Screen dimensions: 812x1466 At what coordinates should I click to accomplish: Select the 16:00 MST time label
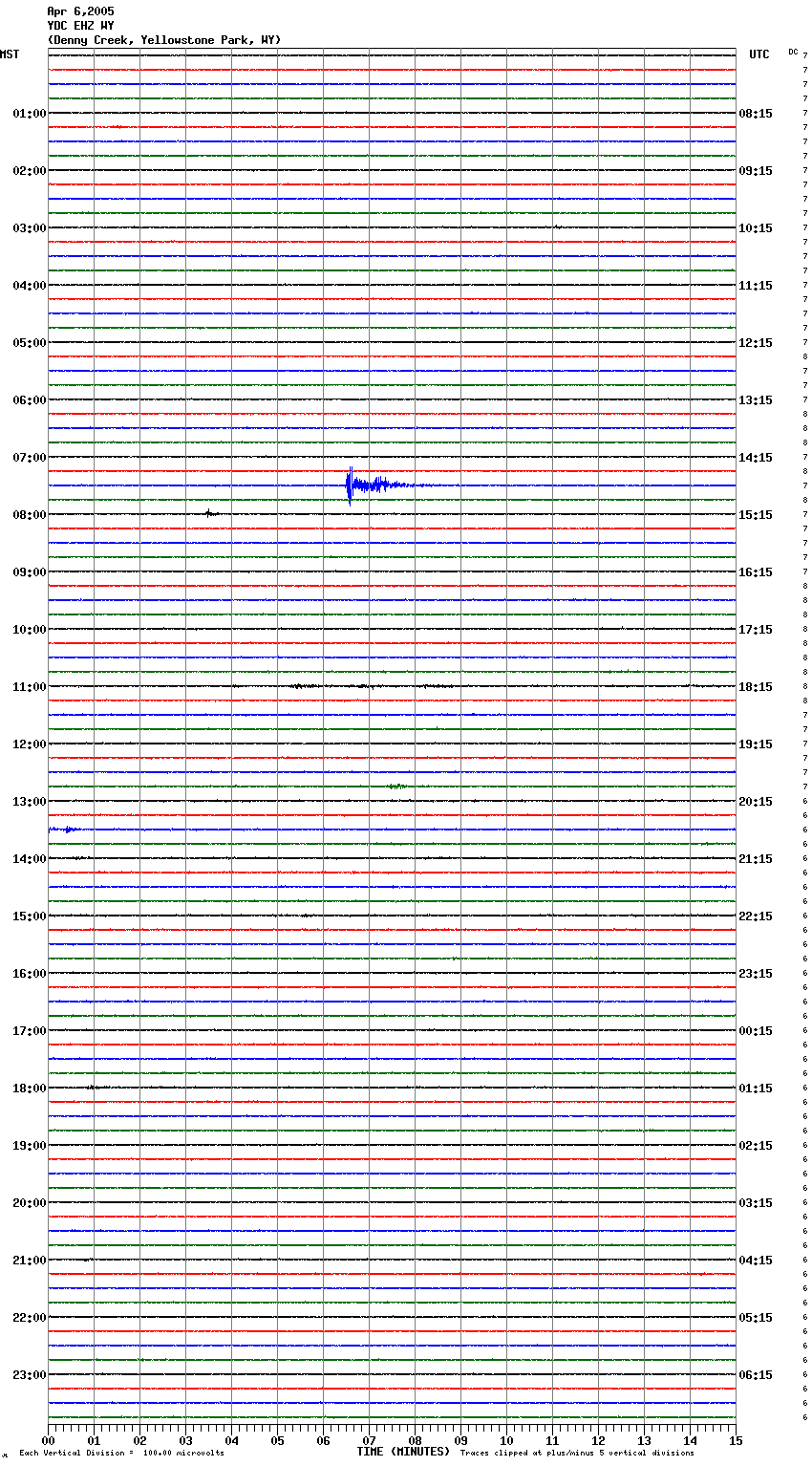click(30, 974)
